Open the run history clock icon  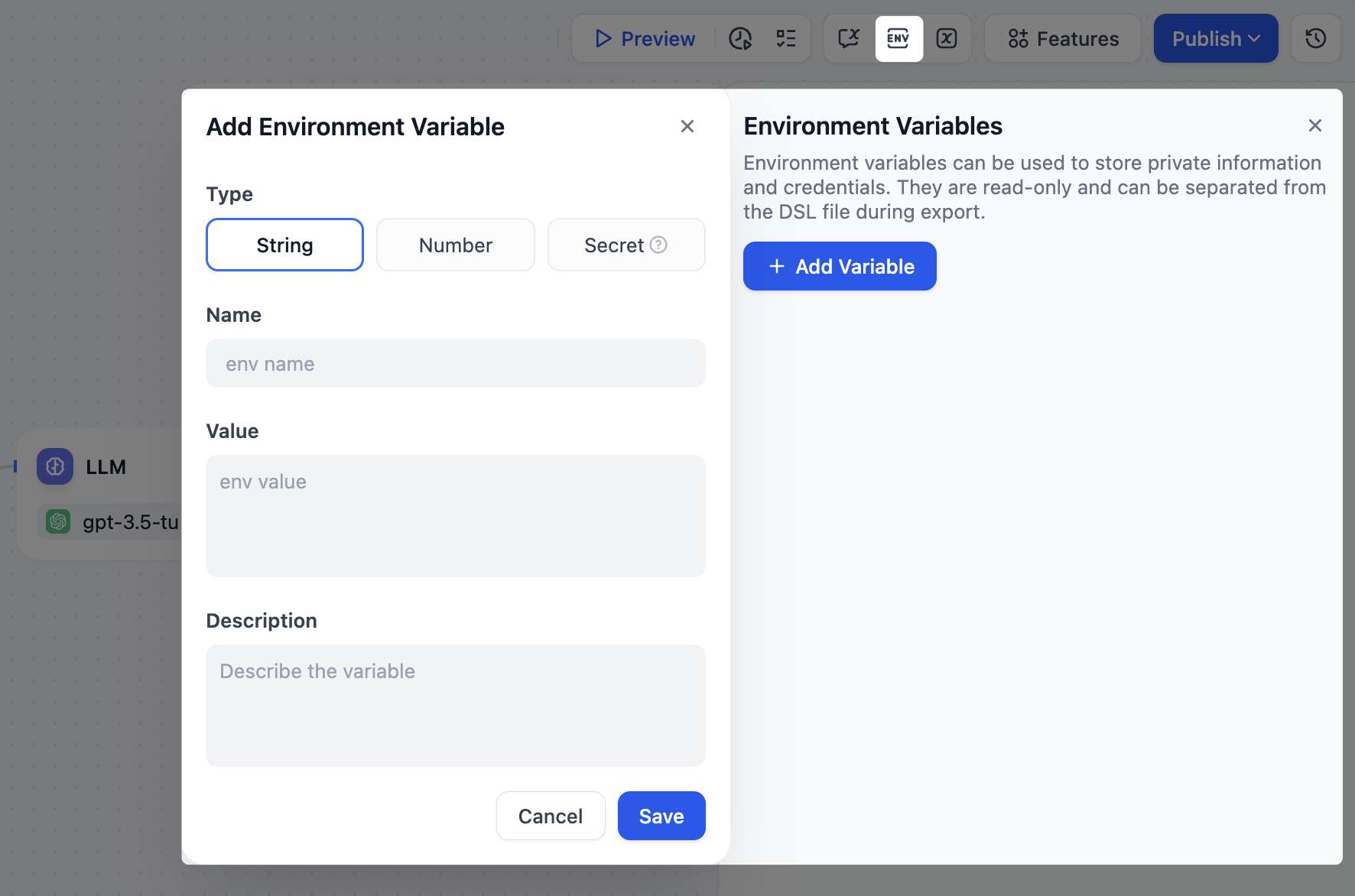[740, 38]
